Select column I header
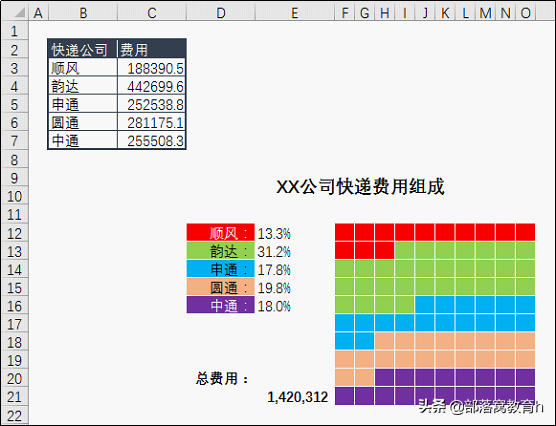This screenshot has width=556, height=426. tap(405, 13)
